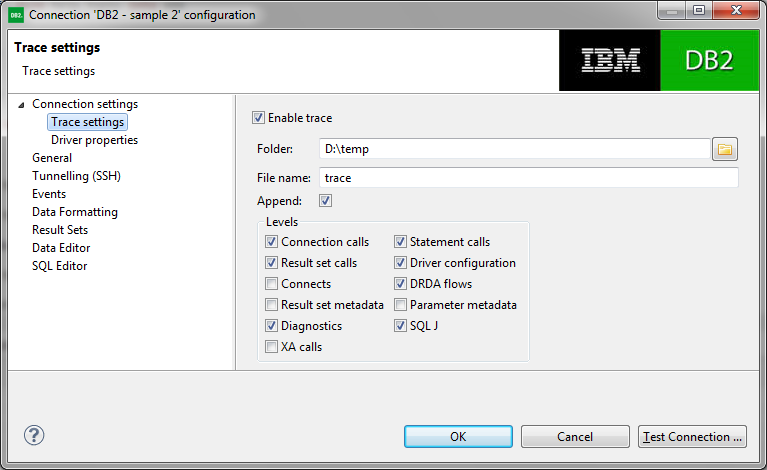Open the General settings page
Screen dimensions: 767x470
52,158
